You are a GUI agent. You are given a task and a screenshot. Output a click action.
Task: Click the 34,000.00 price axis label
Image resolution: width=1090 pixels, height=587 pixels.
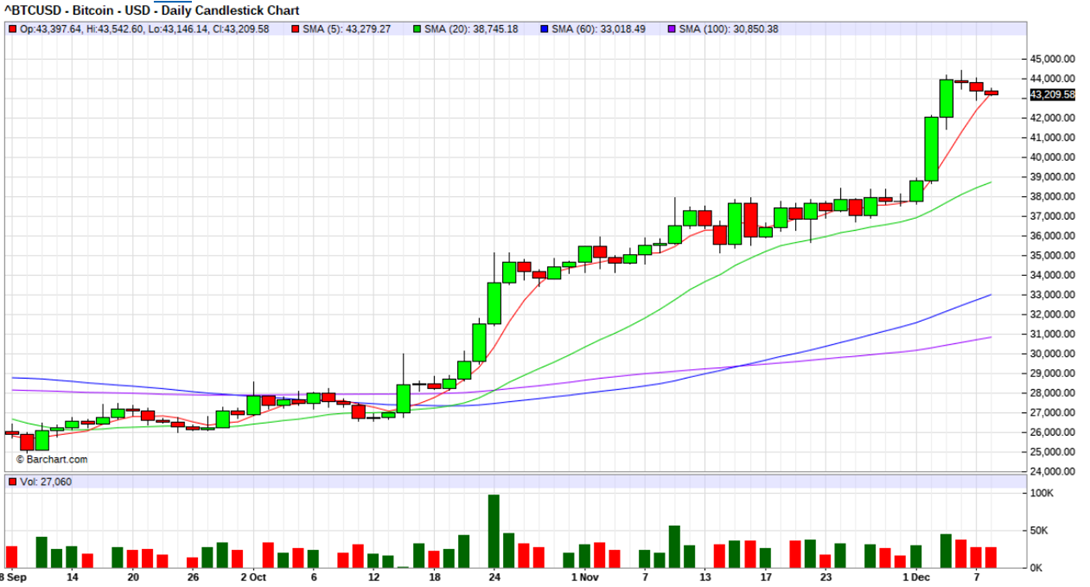pyautogui.click(x=1052, y=275)
